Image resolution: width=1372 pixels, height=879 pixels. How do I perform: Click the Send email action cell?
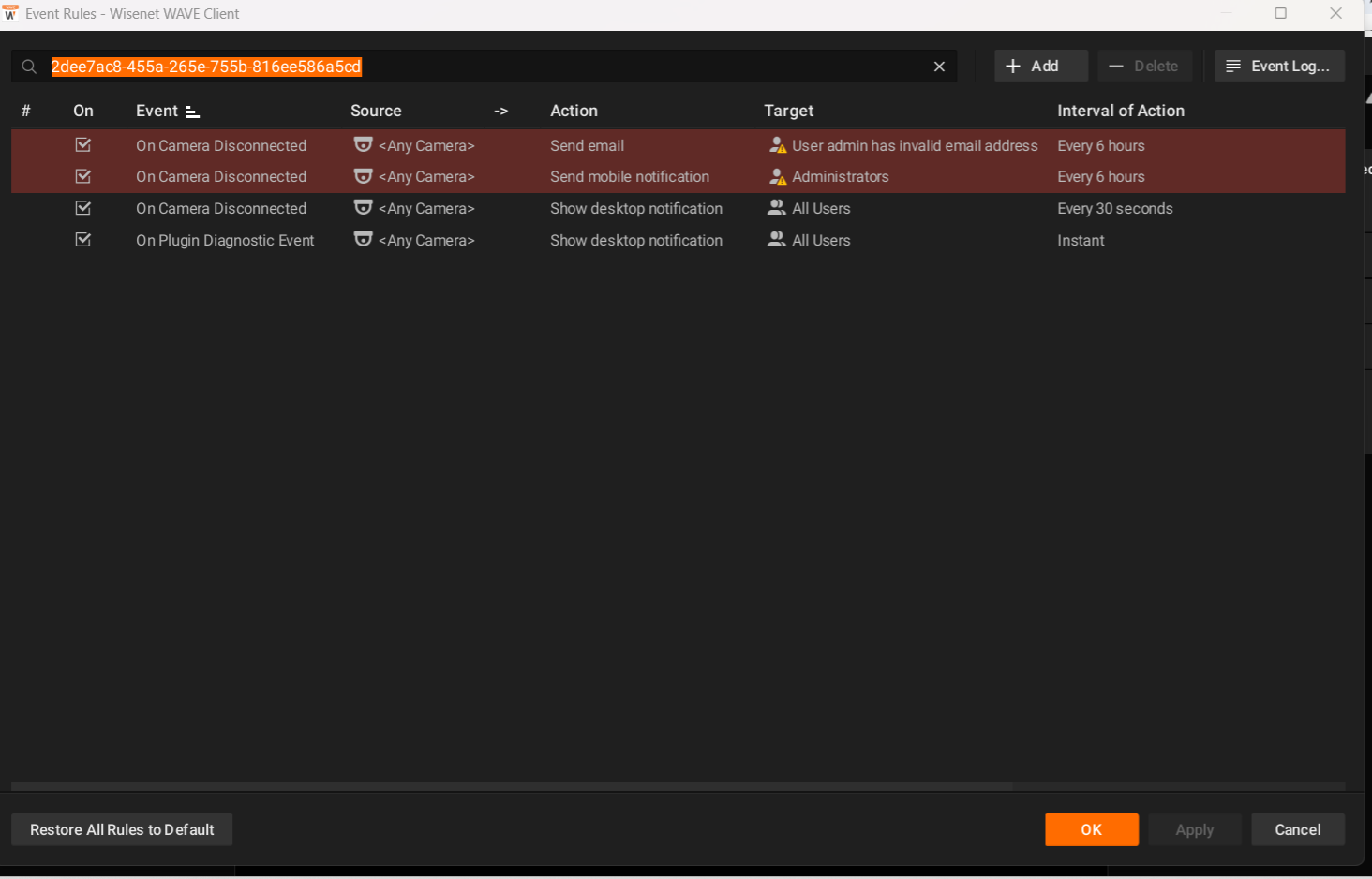tap(587, 145)
